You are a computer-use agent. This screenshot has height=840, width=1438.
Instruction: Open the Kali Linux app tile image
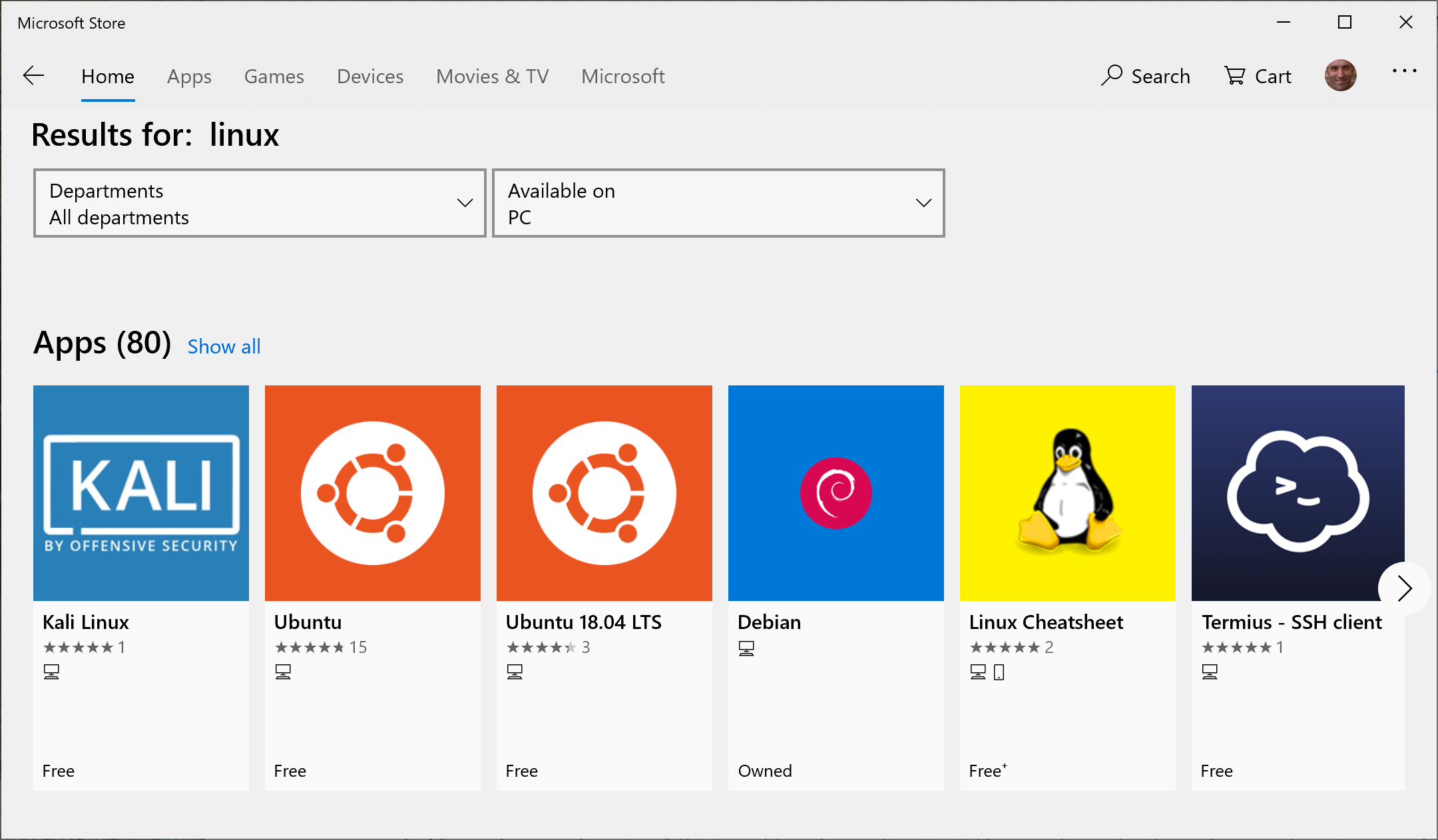[141, 493]
